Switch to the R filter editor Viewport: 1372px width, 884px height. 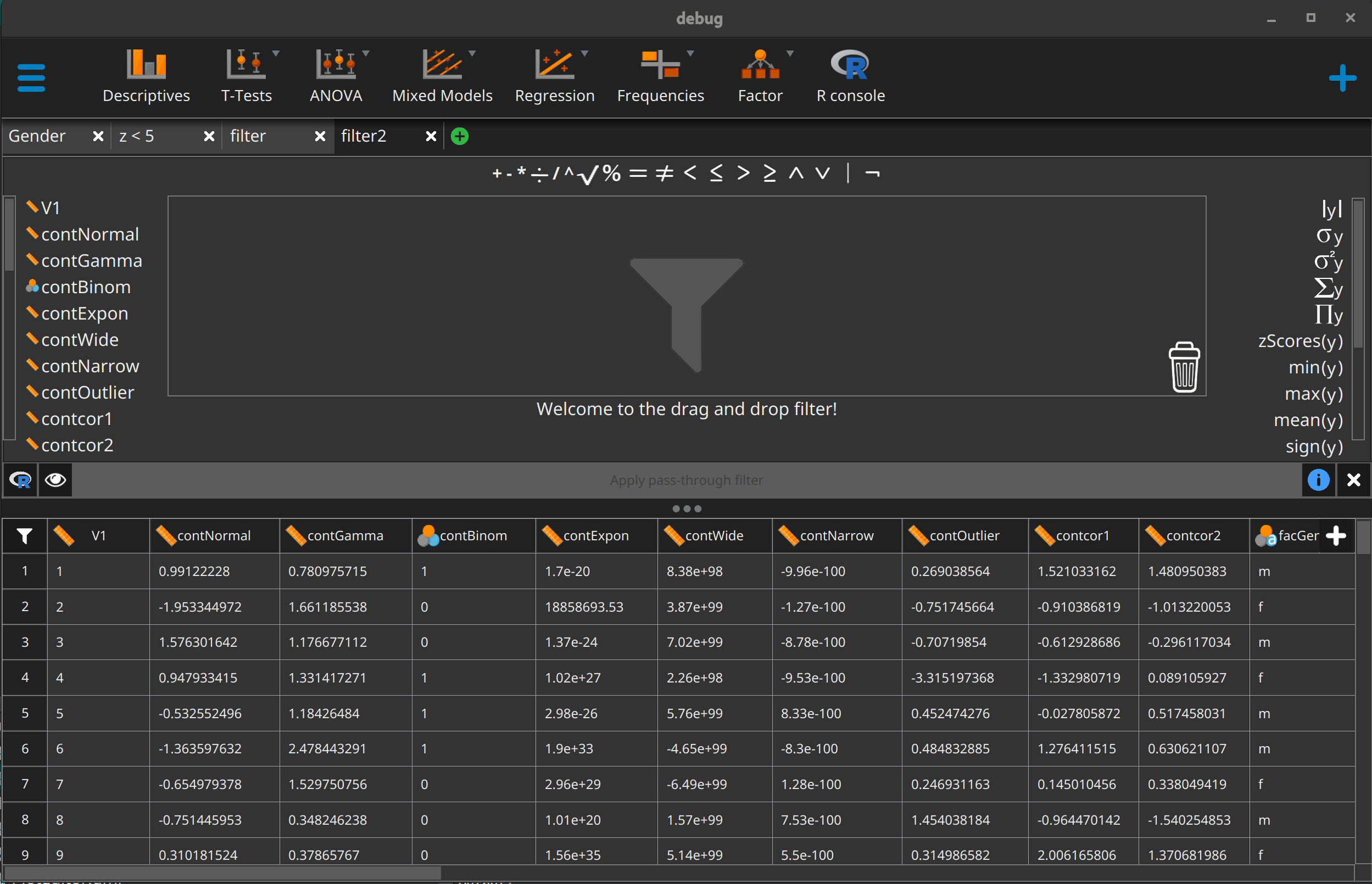tap(20, 480)
